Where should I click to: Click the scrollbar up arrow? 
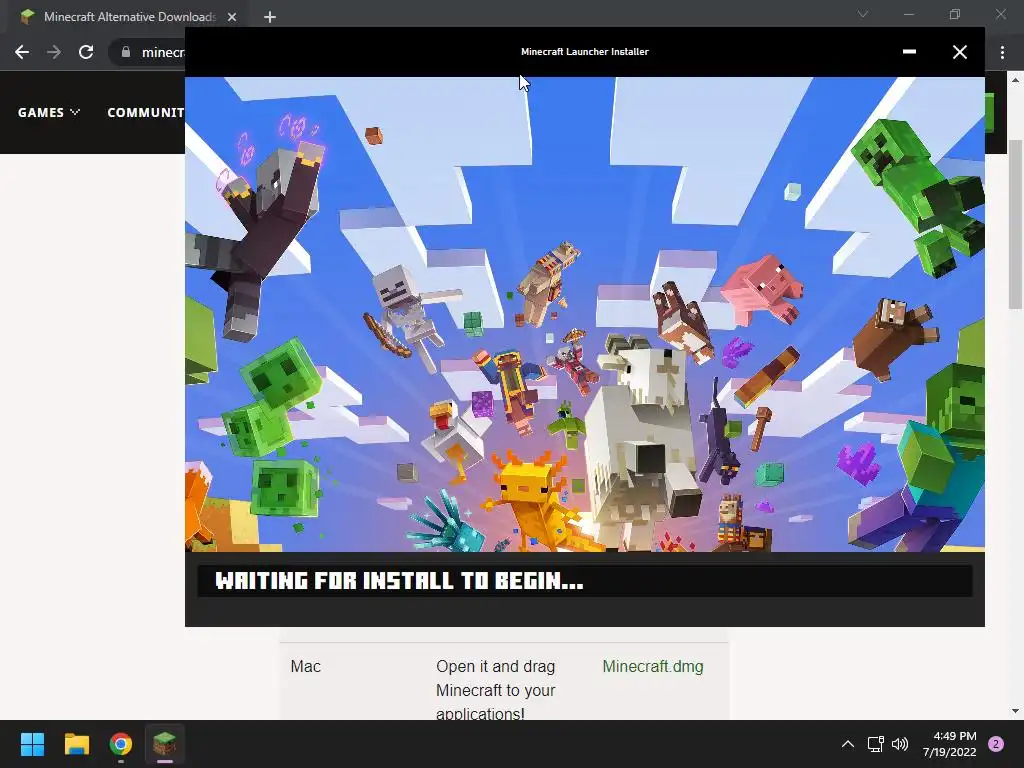tap(1014, 80)
